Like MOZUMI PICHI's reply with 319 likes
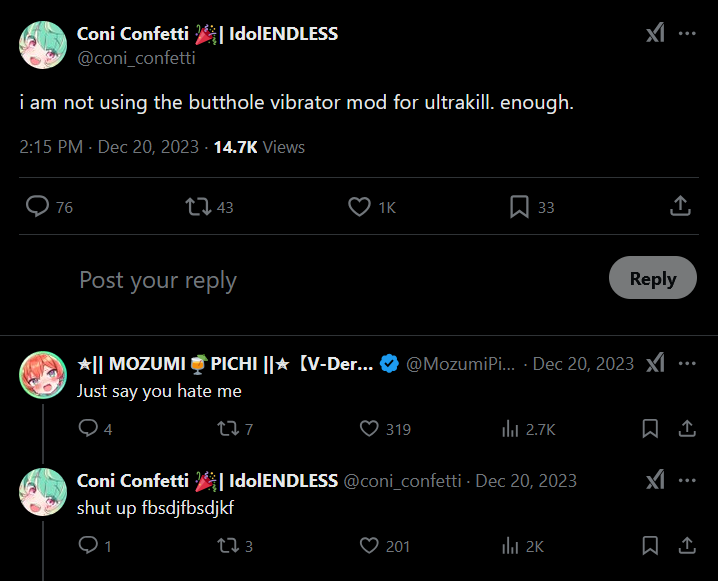The height and width of the screenshot is (581, 718). pos(370,429)
